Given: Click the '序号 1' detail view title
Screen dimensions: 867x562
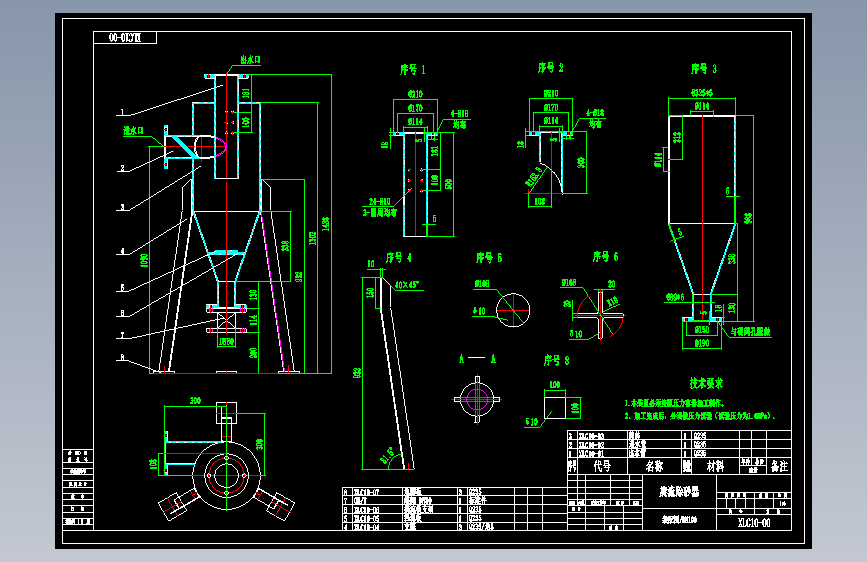Looking at the screenshot, I should point(412,70).
